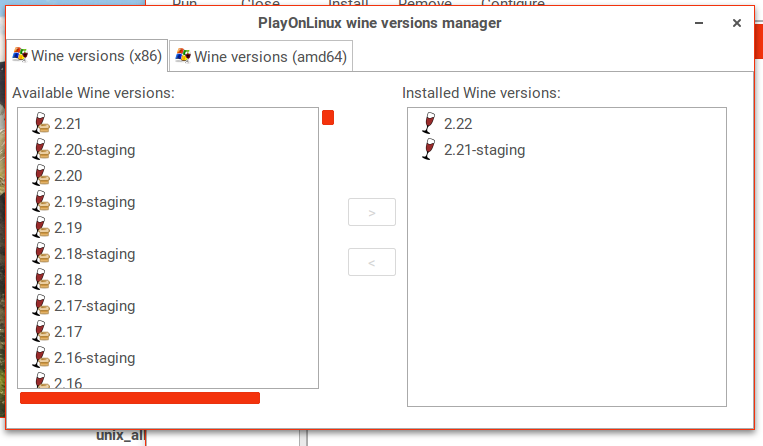Click the icon next to 2.18-staging
The width and height of the screenshot is (763, 446).
point(41,253)
